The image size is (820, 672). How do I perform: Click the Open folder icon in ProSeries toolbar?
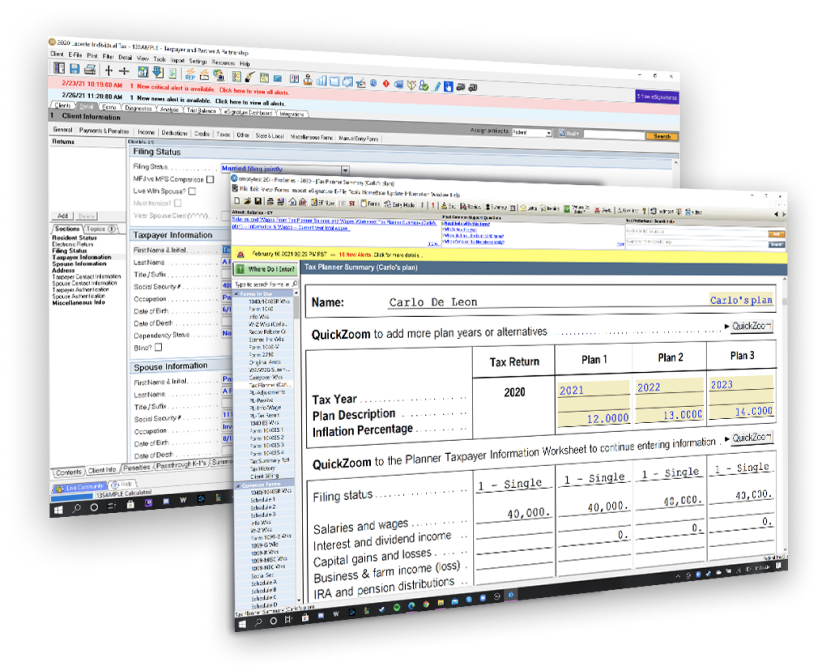[x=247, y=201]
